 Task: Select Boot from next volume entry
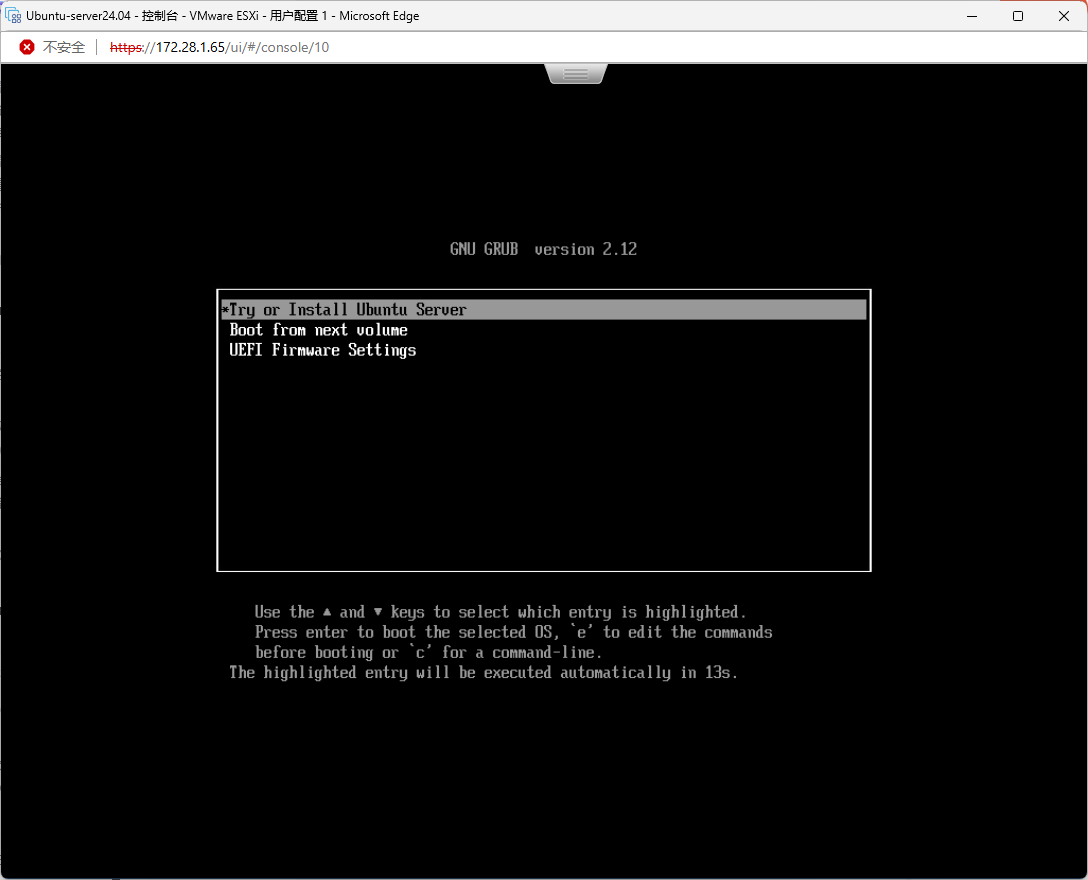[x=318, y=330]
